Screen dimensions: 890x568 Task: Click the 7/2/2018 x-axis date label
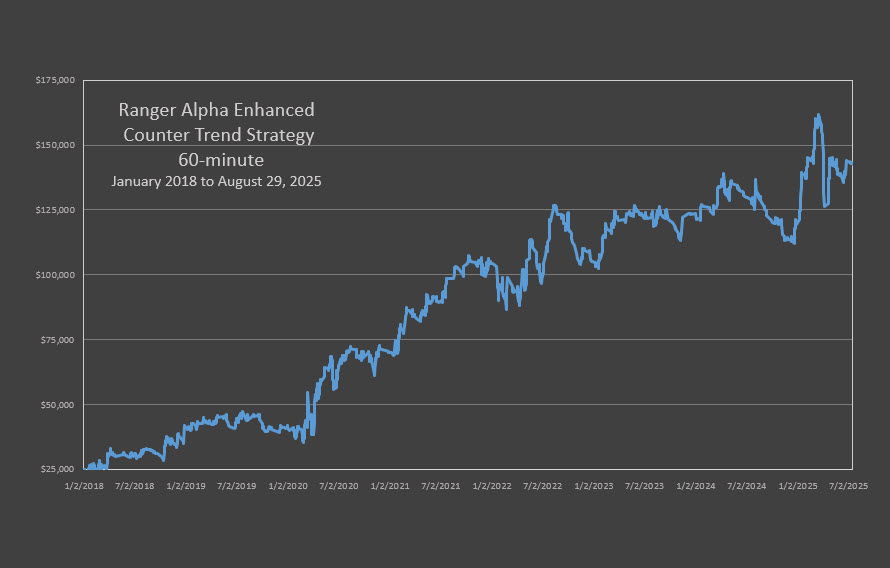click(135, 486)
